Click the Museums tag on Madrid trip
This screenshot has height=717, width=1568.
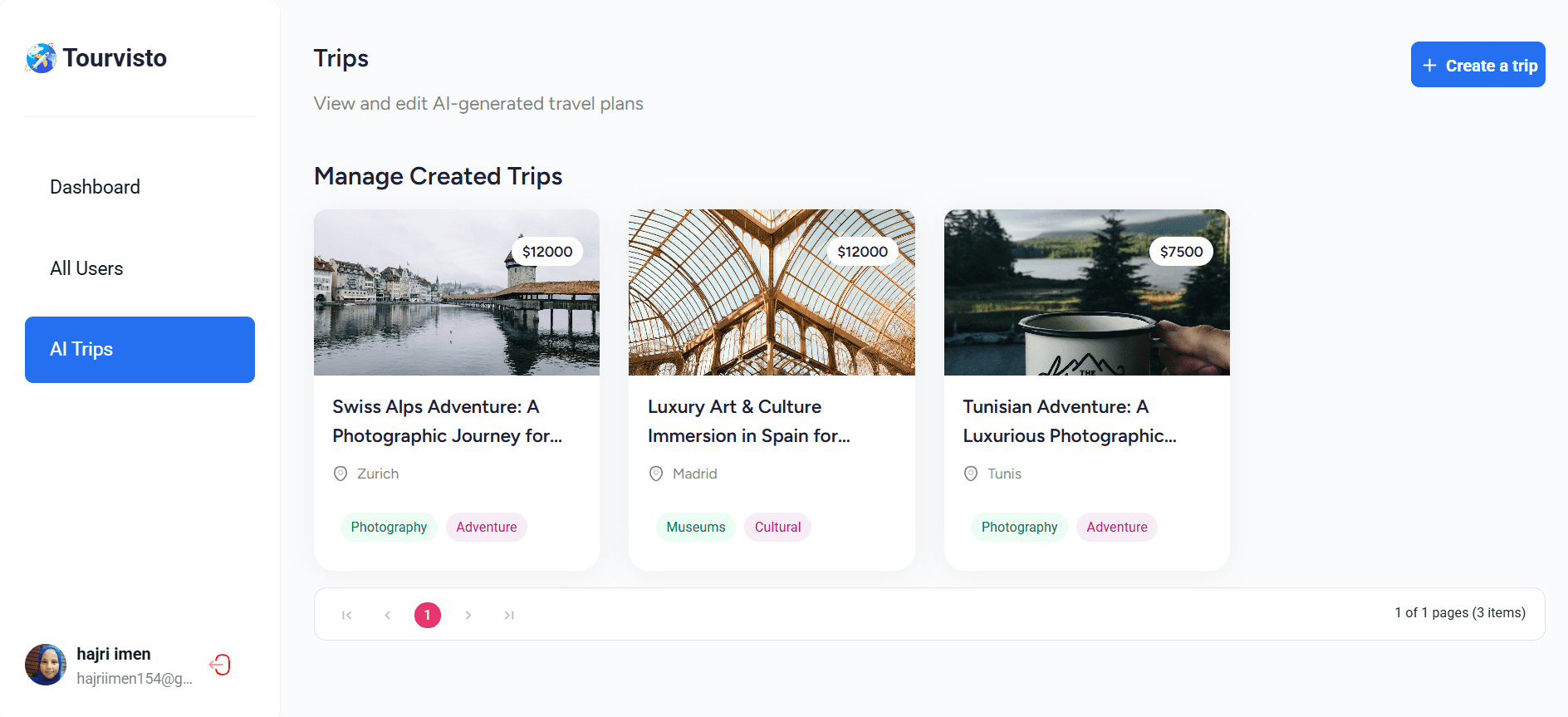coord(696,527)
